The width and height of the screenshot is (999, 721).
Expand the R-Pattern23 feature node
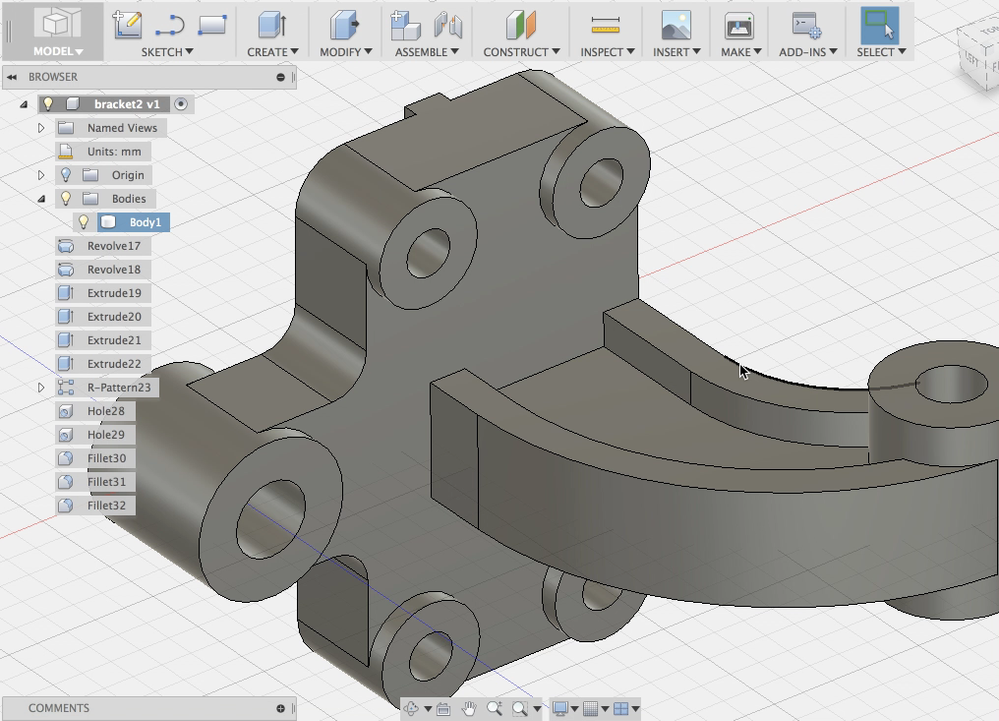[x=41, y=387]
